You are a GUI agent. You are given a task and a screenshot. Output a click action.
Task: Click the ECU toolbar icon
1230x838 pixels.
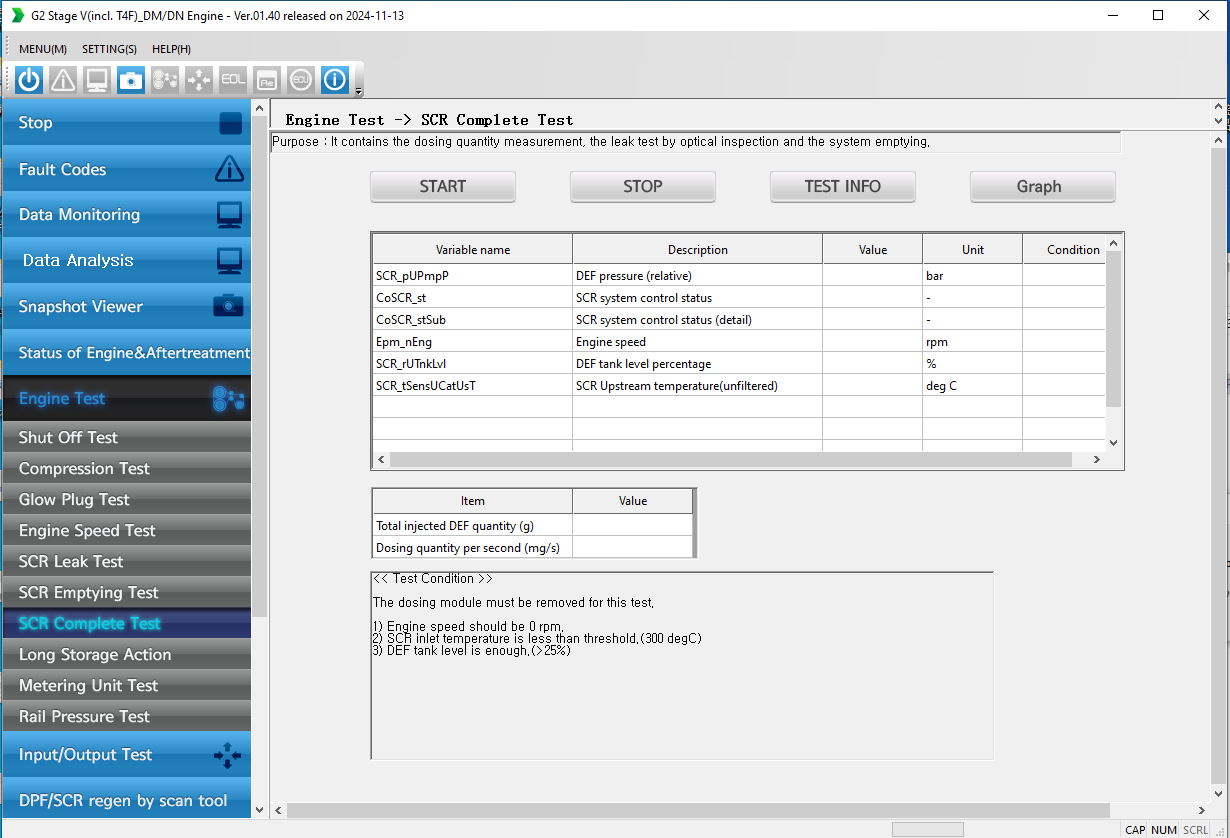[301, 80]
